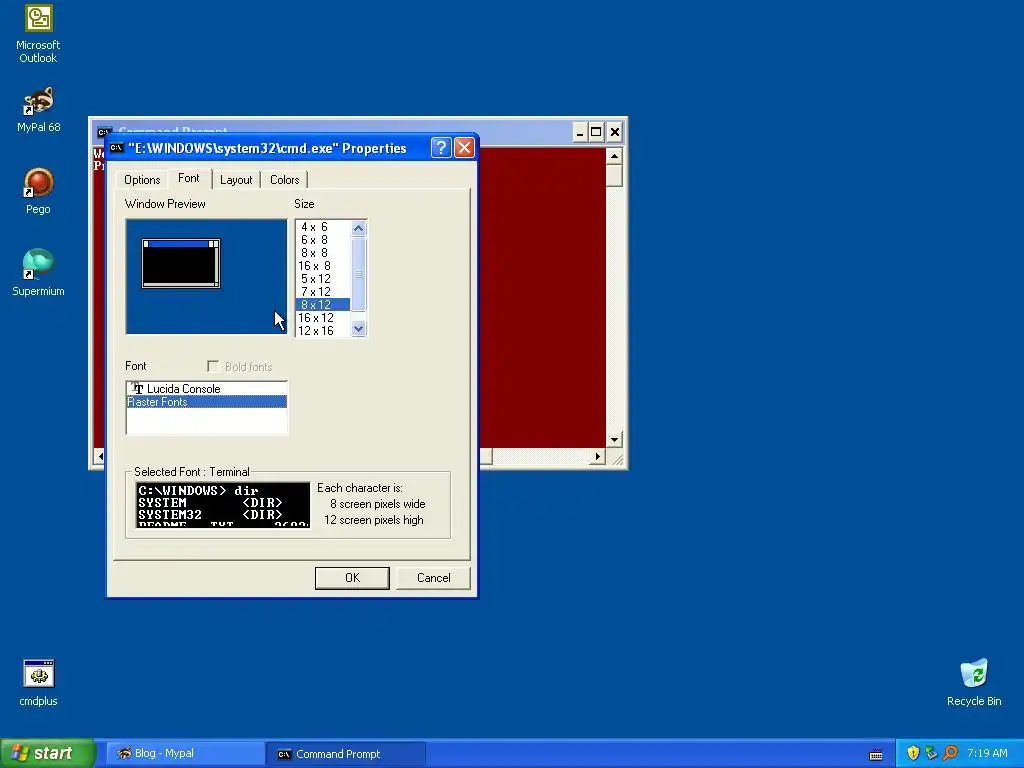Click Size list scroll down arrow

coord(359,329)
